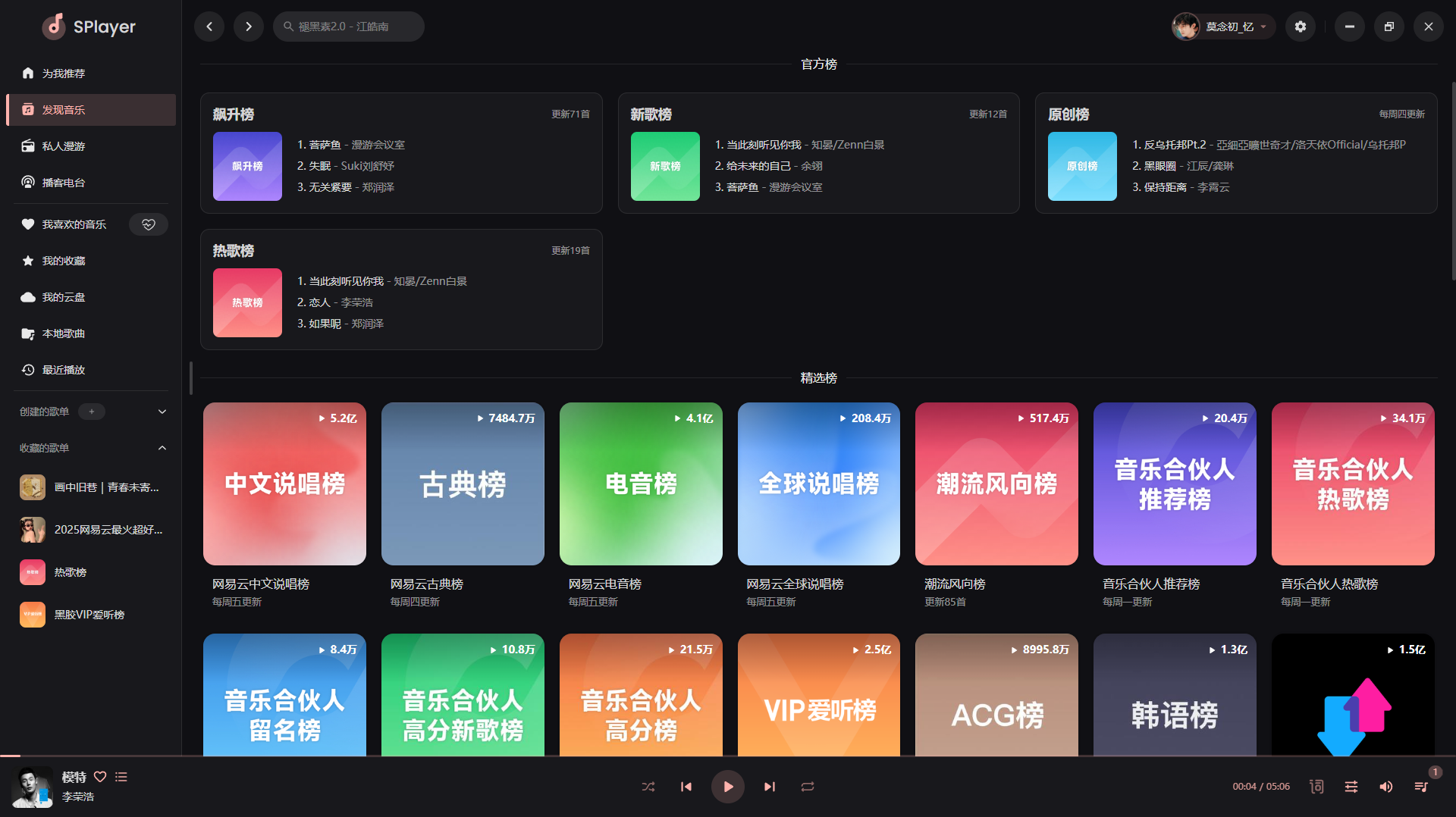The height and width of the screenshot is (817, 1456).
Task: Mute audio with the volume icon
Action: (x=1387, y=787)
